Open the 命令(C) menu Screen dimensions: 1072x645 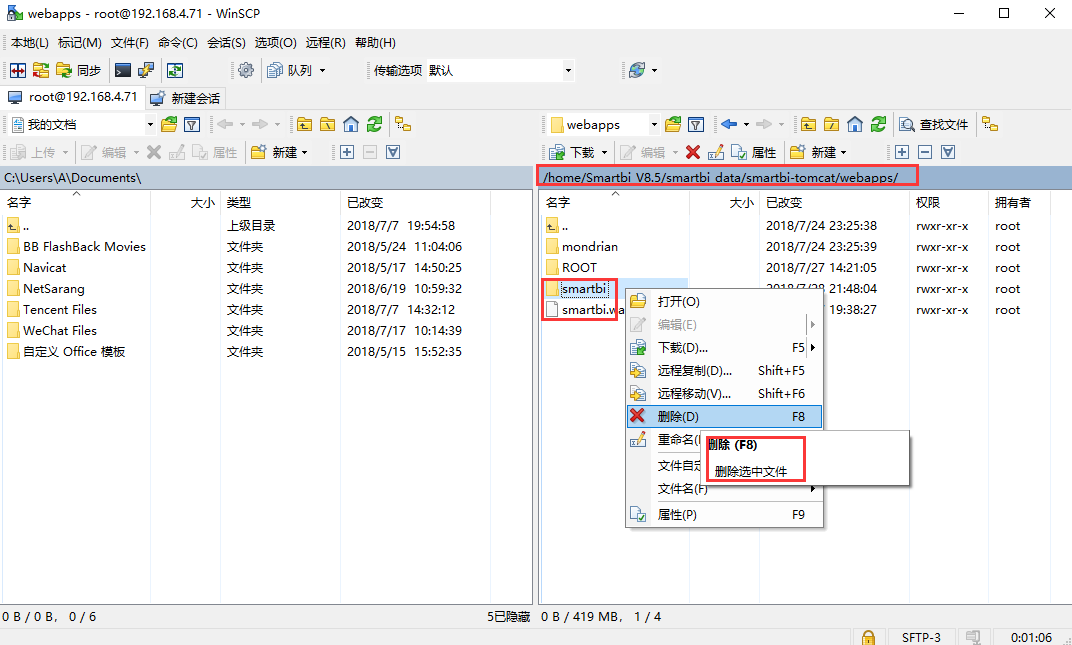click(178, 42)
